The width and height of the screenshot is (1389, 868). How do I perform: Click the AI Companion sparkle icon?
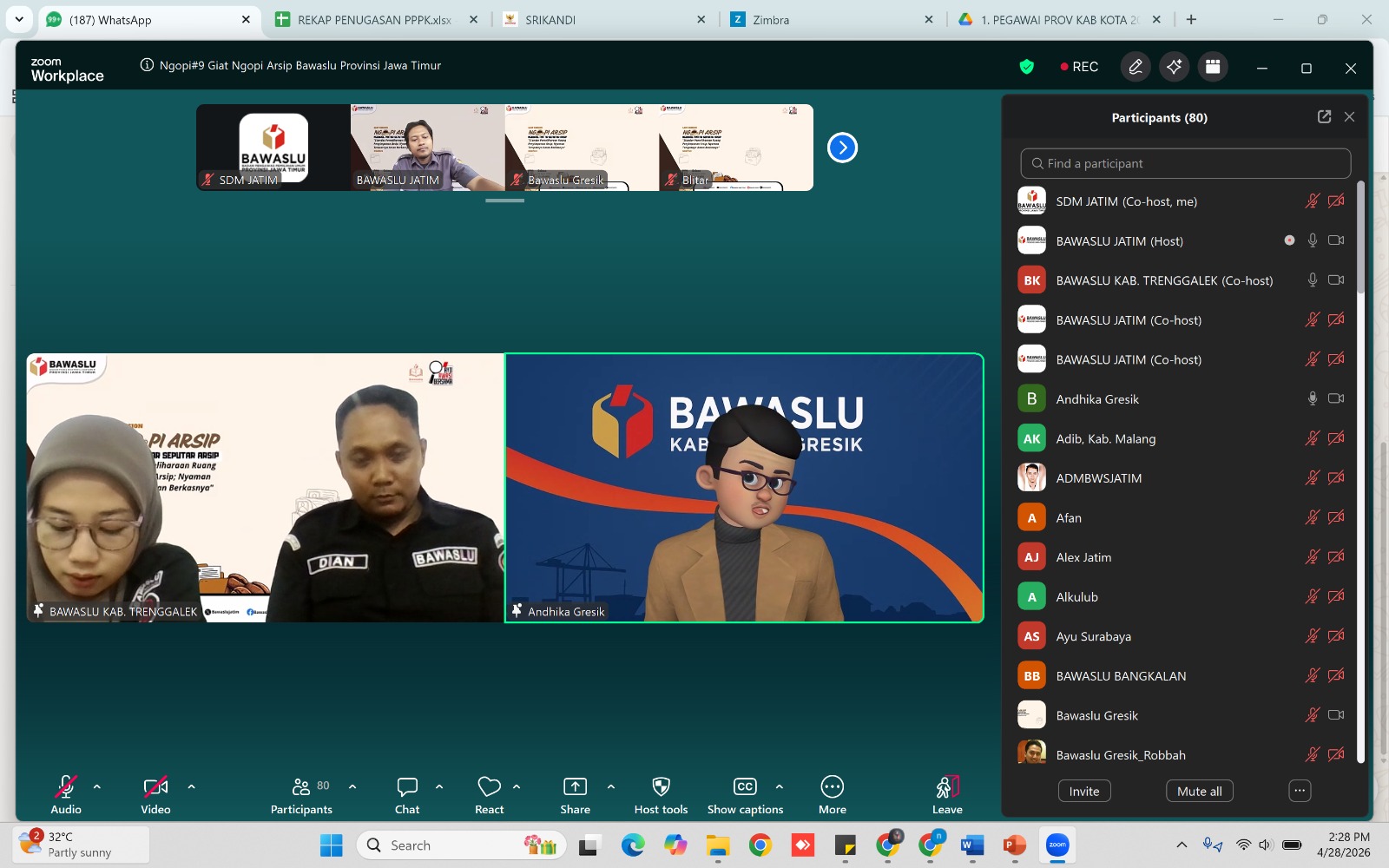1174,67
